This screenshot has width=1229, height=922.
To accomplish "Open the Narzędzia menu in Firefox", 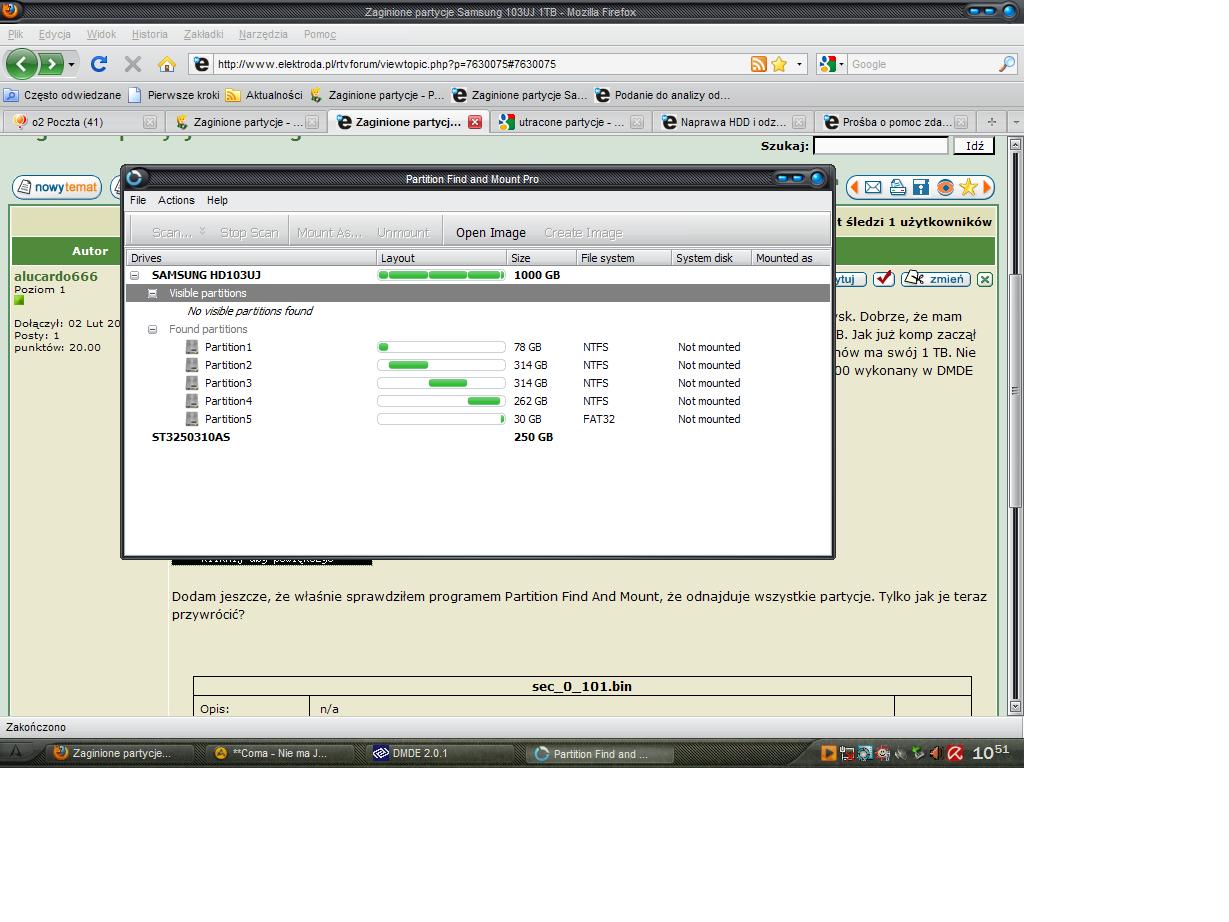I will [x=263, y=34].
